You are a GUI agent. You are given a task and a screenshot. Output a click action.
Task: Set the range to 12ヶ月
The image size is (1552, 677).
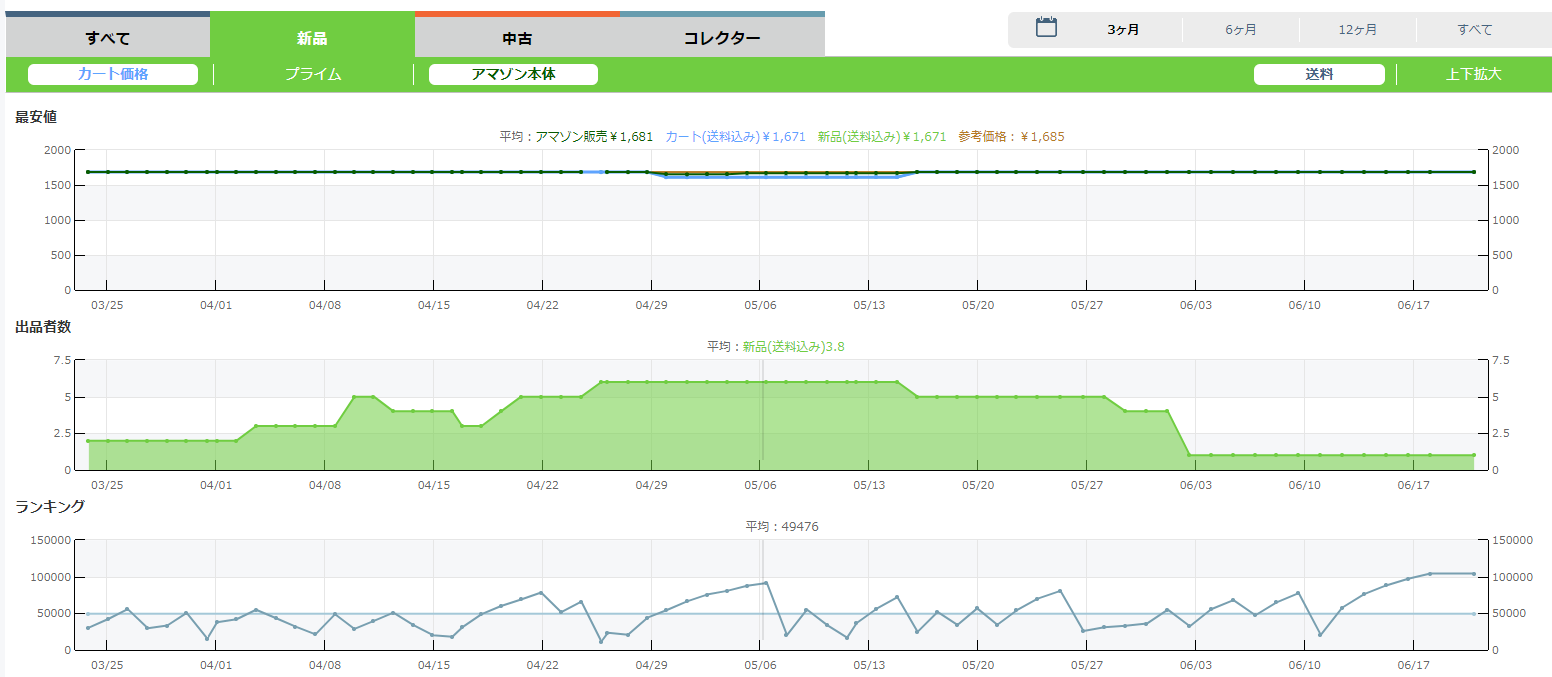click(1358, 30)
